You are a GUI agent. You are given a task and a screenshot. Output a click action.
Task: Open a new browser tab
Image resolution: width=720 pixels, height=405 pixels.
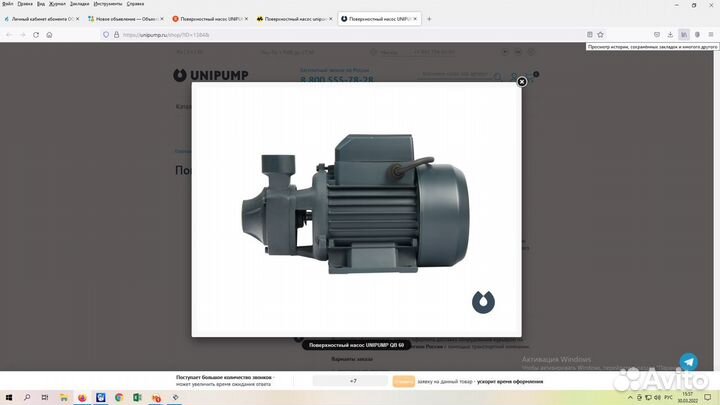(429, 19)
